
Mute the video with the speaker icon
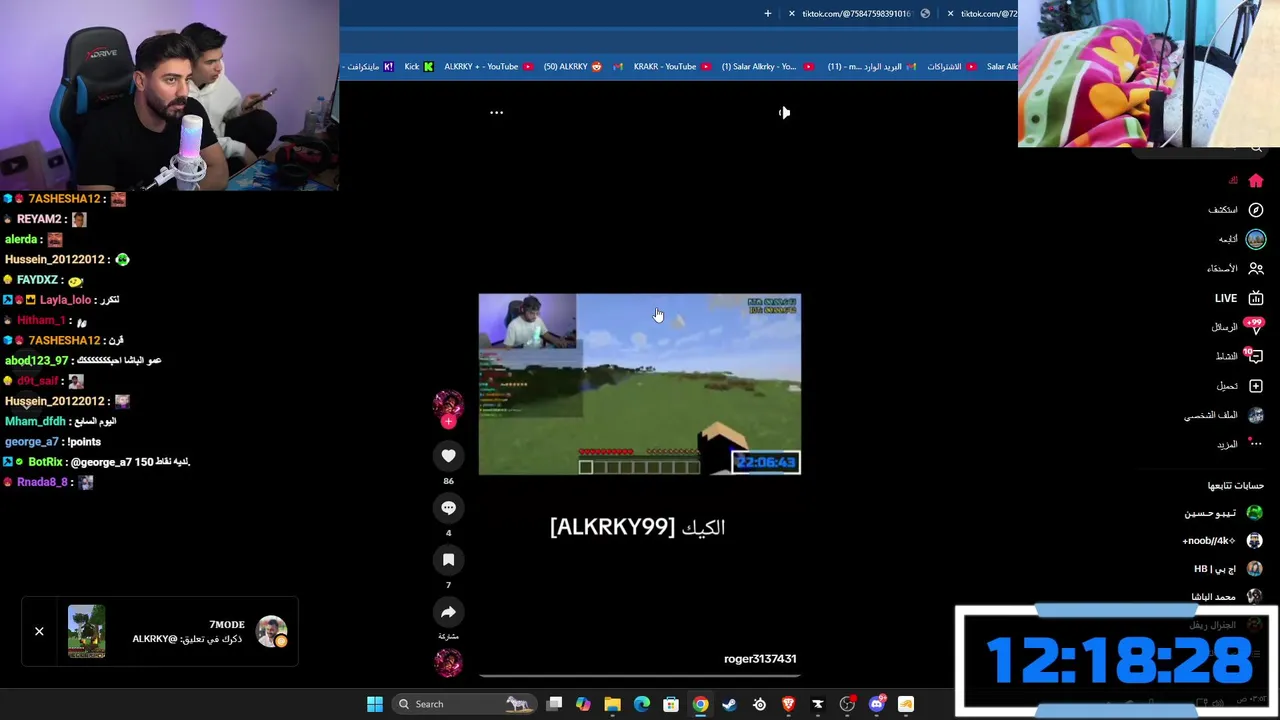point(784,113)
